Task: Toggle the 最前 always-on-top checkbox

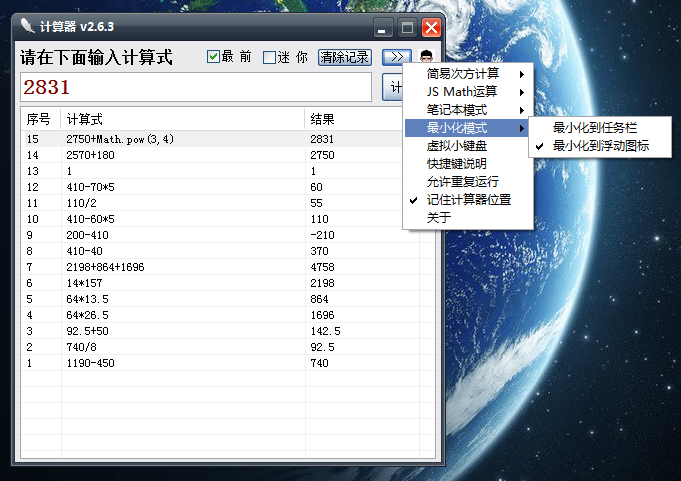Action: coord(213,57)
